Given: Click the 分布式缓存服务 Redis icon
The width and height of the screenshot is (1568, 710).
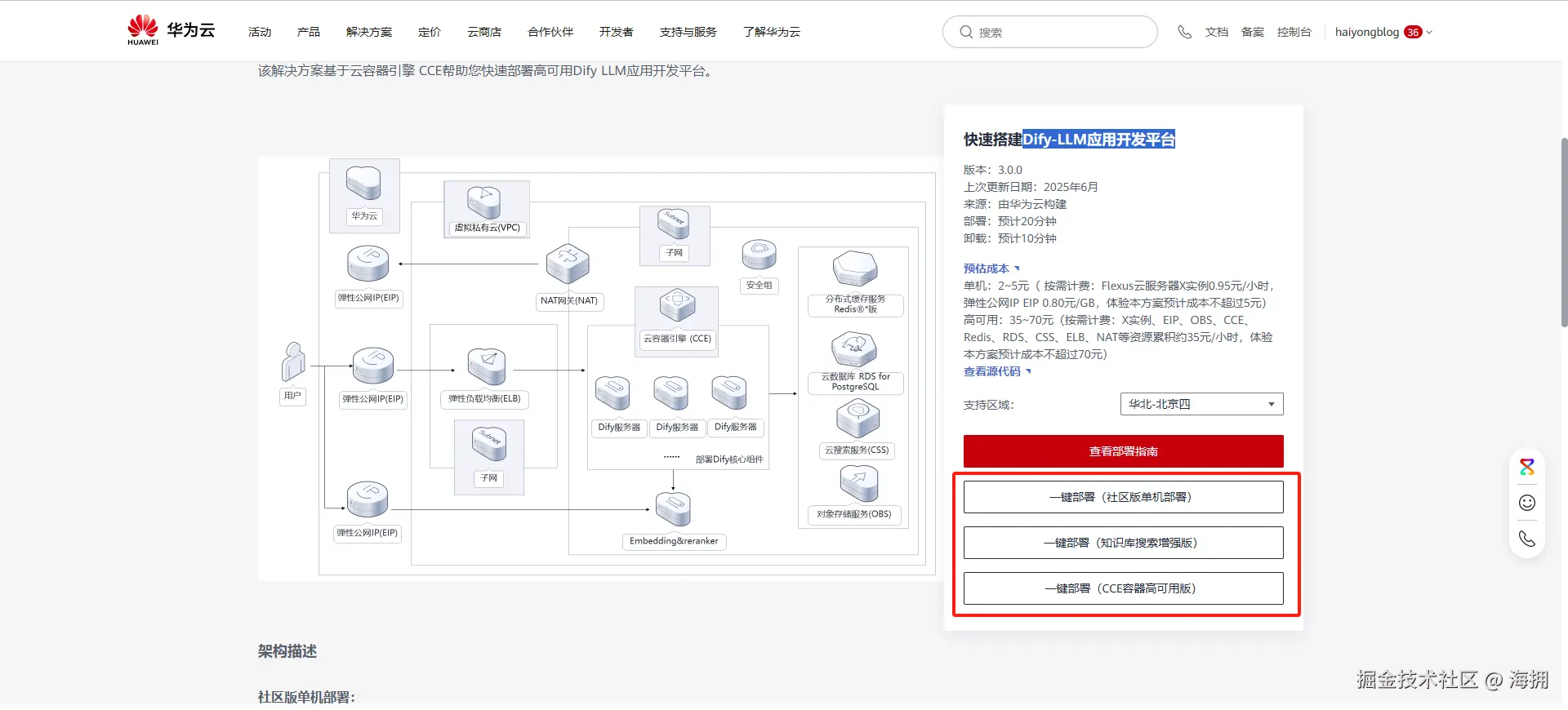Looking at the screenshot, I should [855, 269].
